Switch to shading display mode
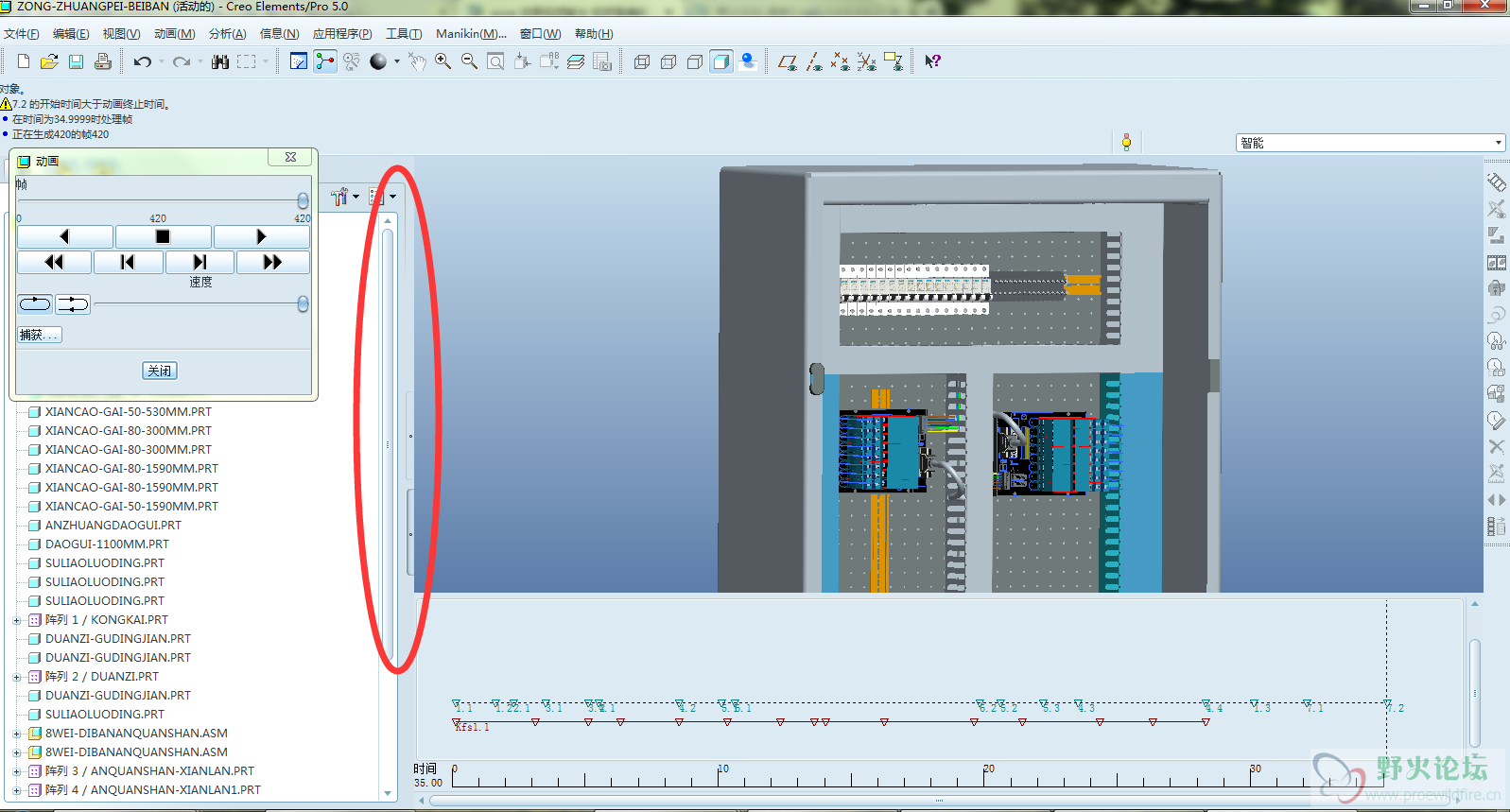Viewport: 1510px width, 812px height. (x=721, y=61)
